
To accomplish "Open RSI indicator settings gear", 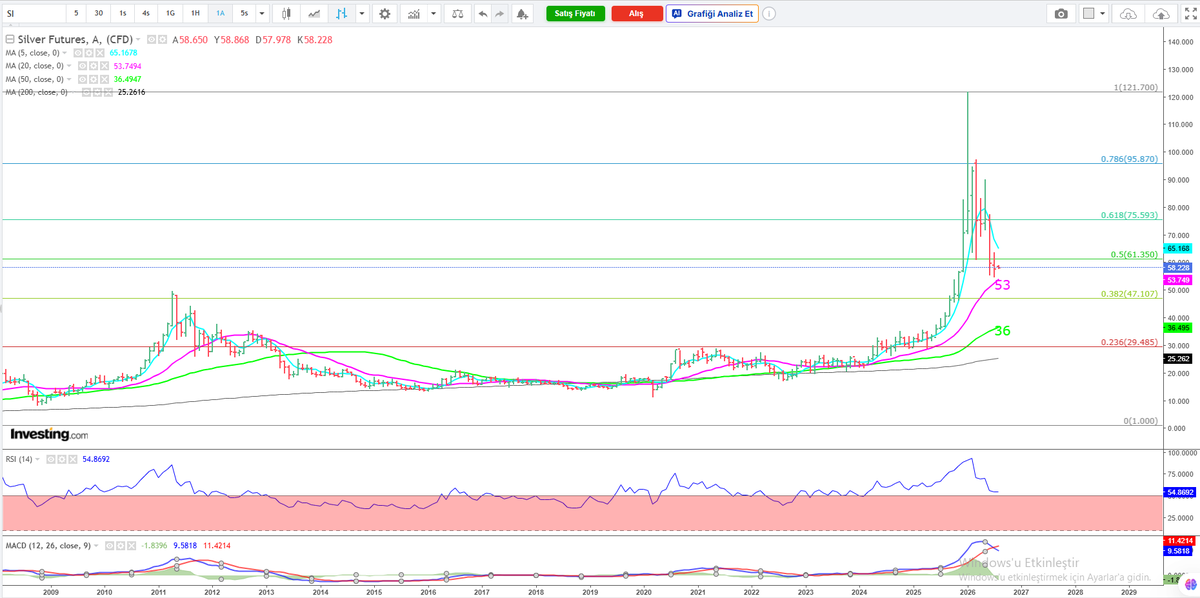I will pos(62,460).
